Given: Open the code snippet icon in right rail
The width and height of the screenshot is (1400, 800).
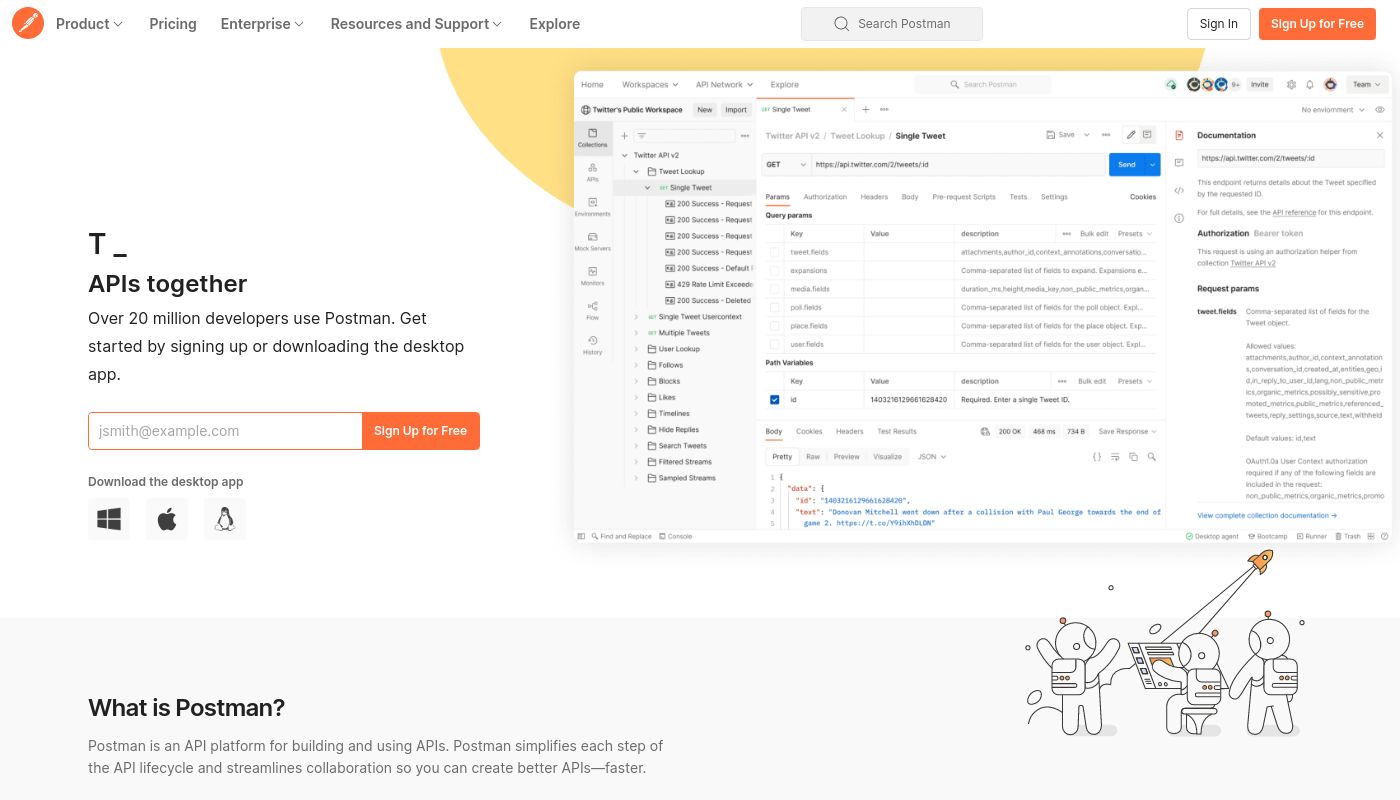Looking at the screenshot, I should (1179, 190).
